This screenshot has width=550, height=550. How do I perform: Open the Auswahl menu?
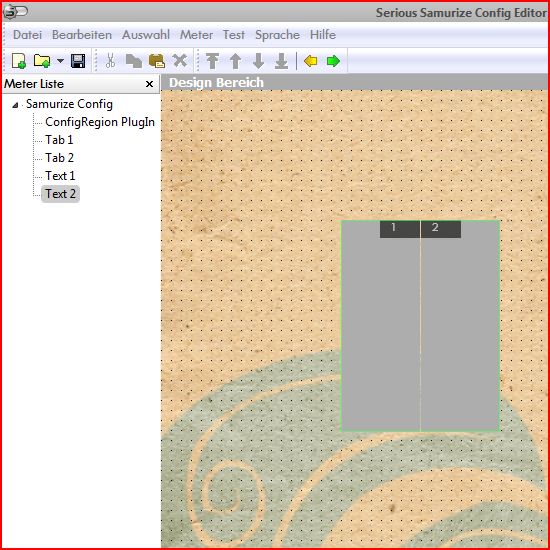coord(146,35)
